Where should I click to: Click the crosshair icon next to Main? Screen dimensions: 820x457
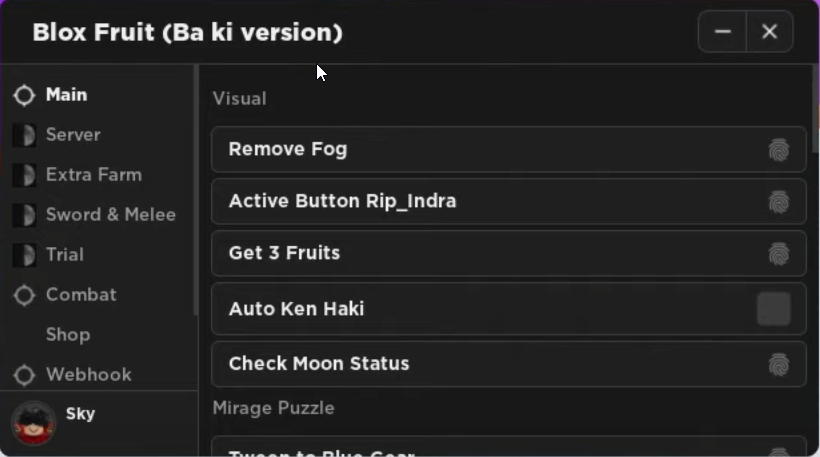click(24, 95)
